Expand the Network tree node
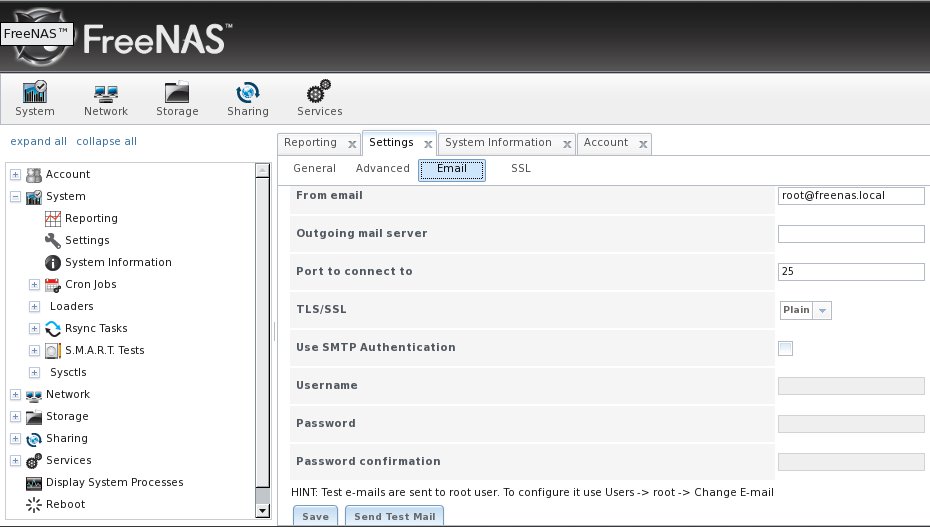 click(x=15, y=394)
